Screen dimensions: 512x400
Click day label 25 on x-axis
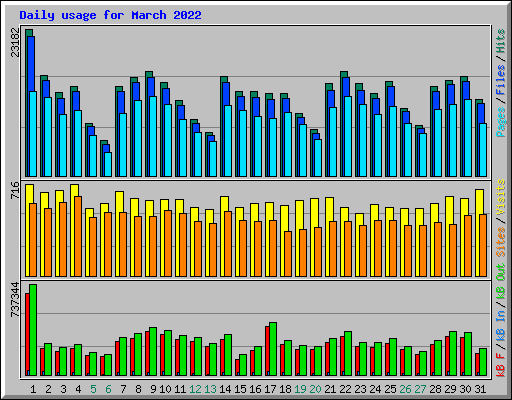[x=390, y=389]
